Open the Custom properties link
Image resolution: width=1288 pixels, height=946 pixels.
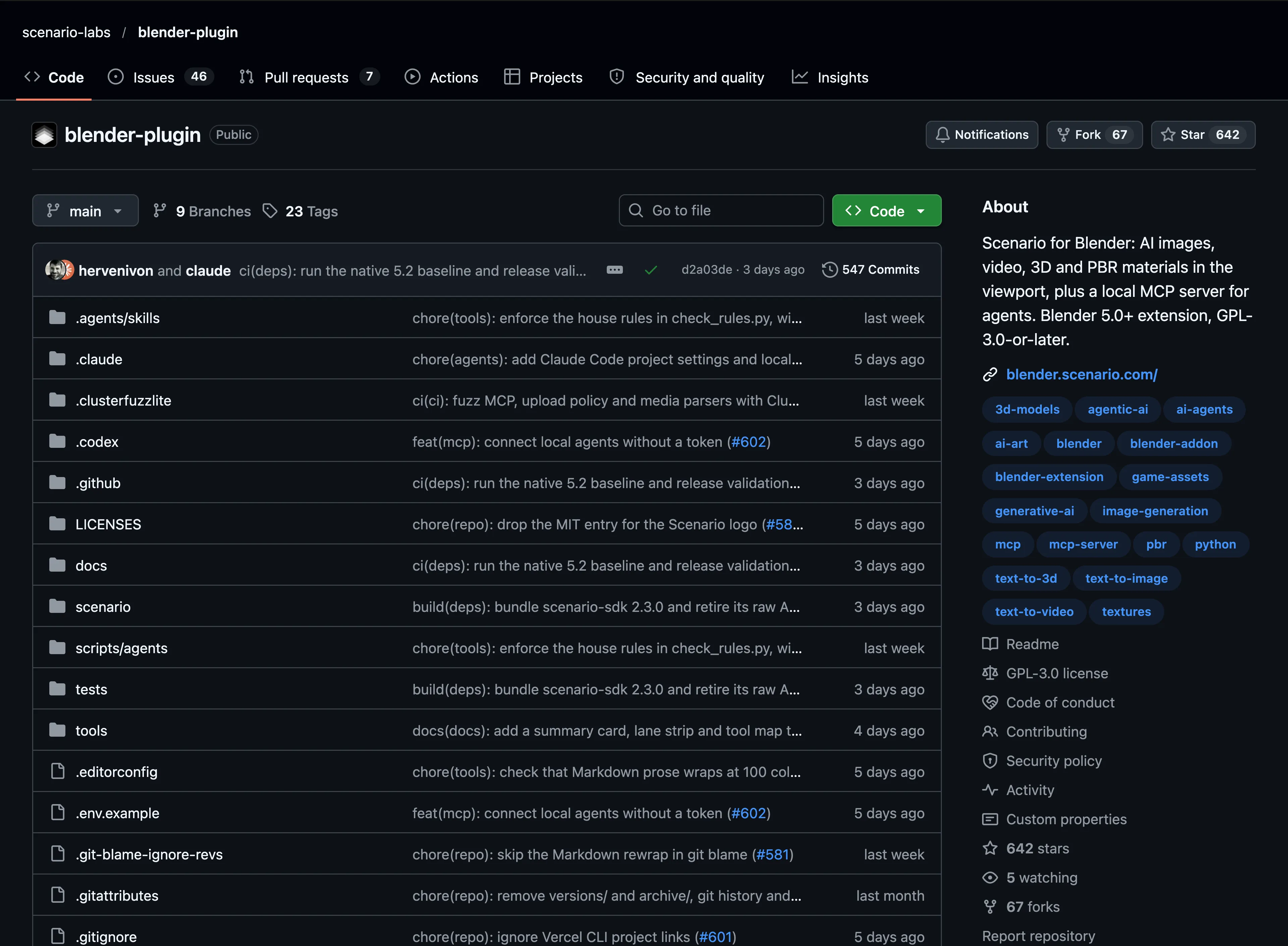coord(1066,820)
